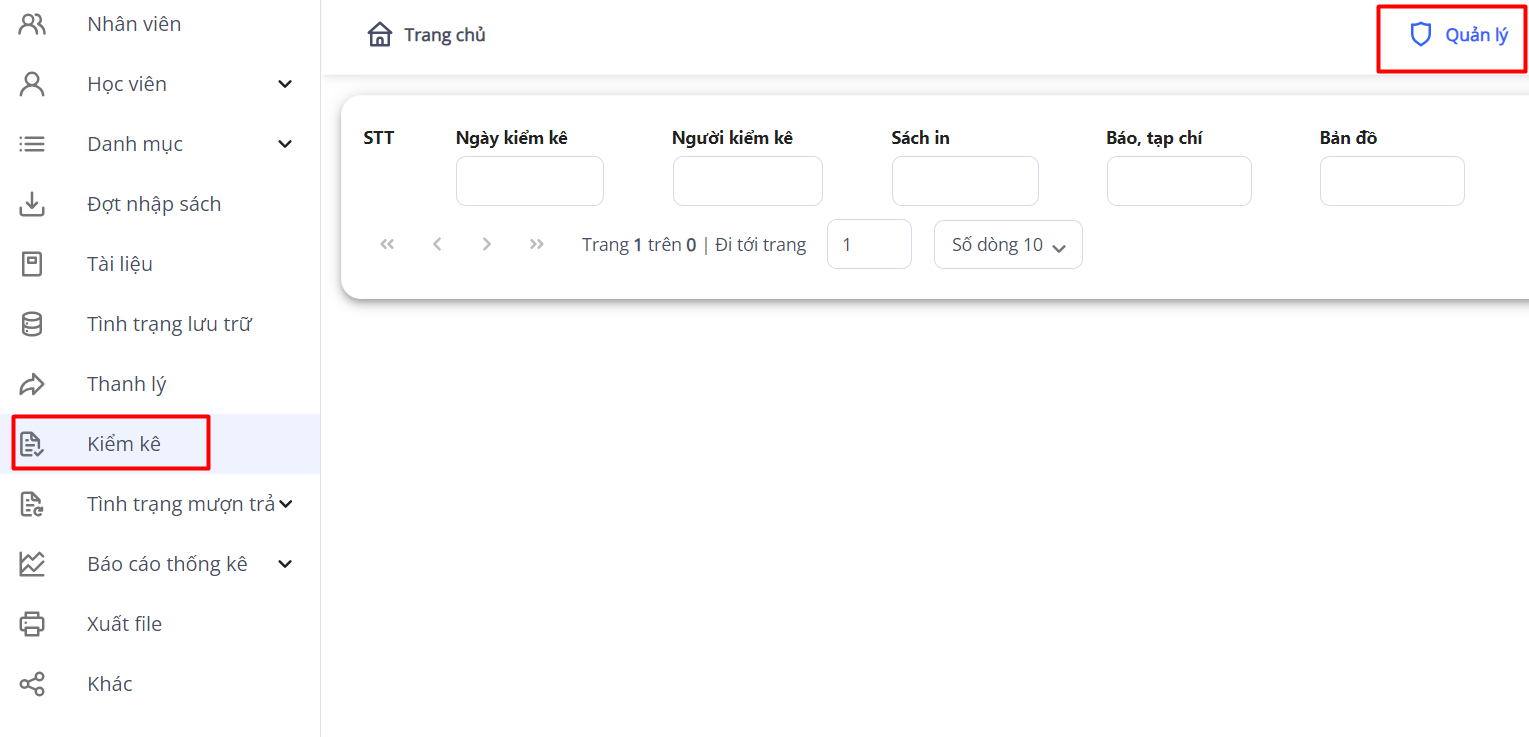Click the book icon next to Tài liệu
This screenshot has width=1529, height=737.
coord(32,264)
